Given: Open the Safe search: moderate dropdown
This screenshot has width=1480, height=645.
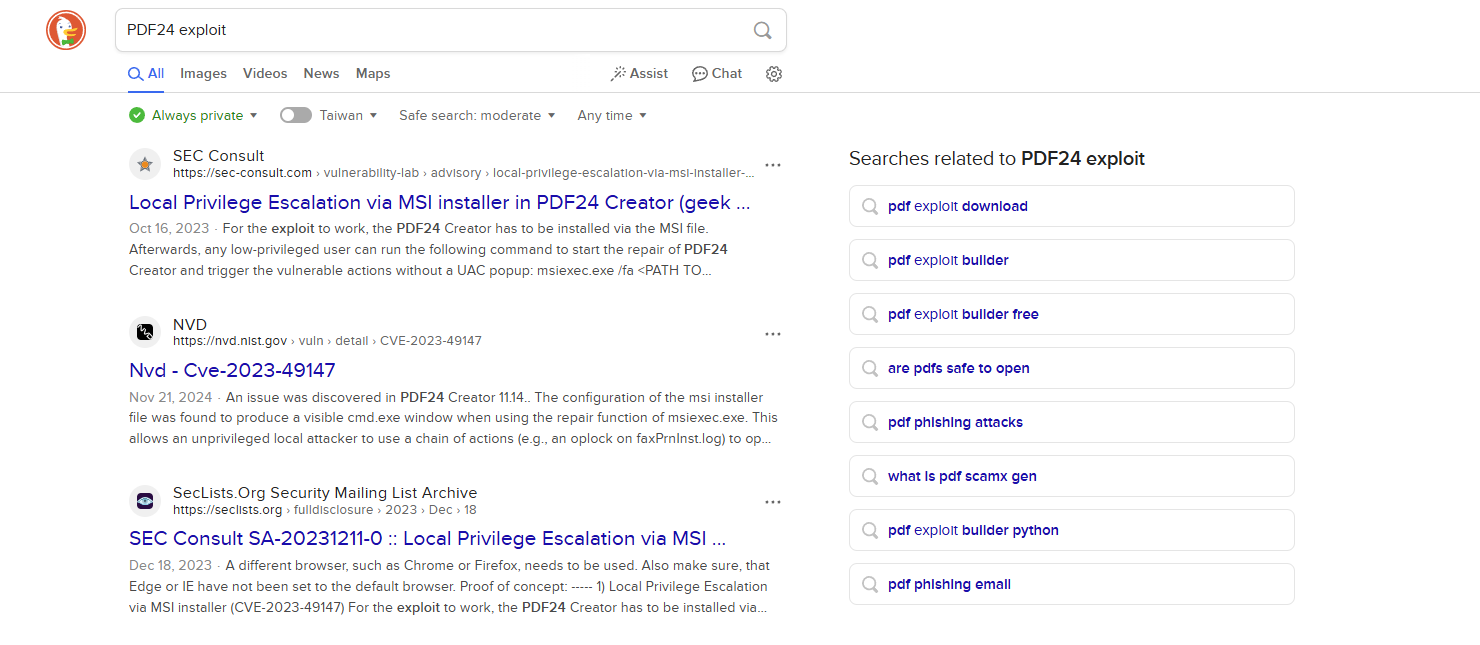Looking at the screenshot, I should 476,115.
